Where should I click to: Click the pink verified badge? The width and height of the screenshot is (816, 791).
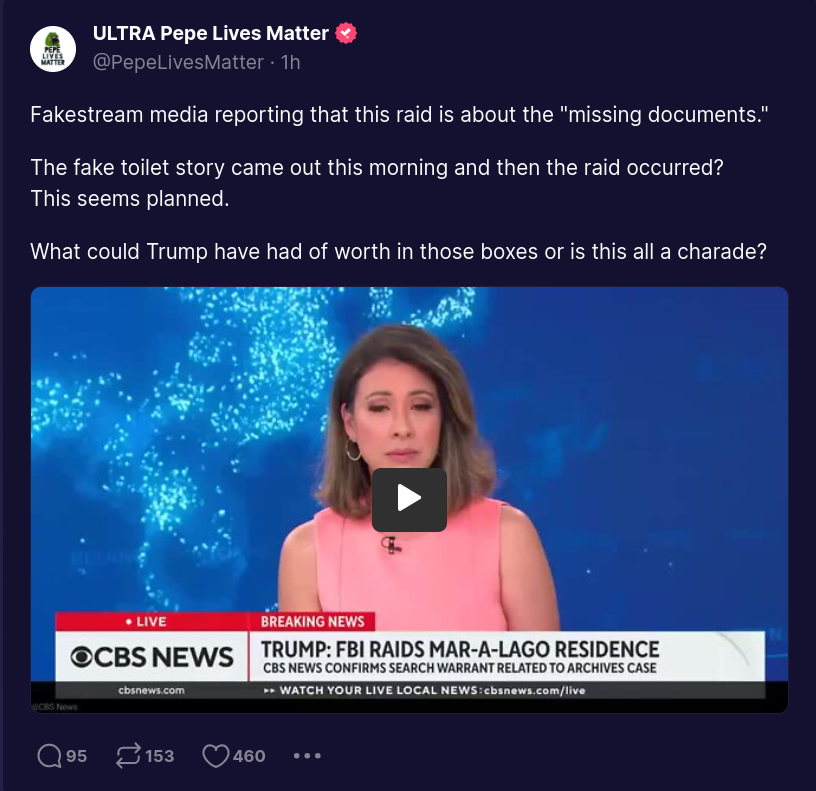coord(346,33)
